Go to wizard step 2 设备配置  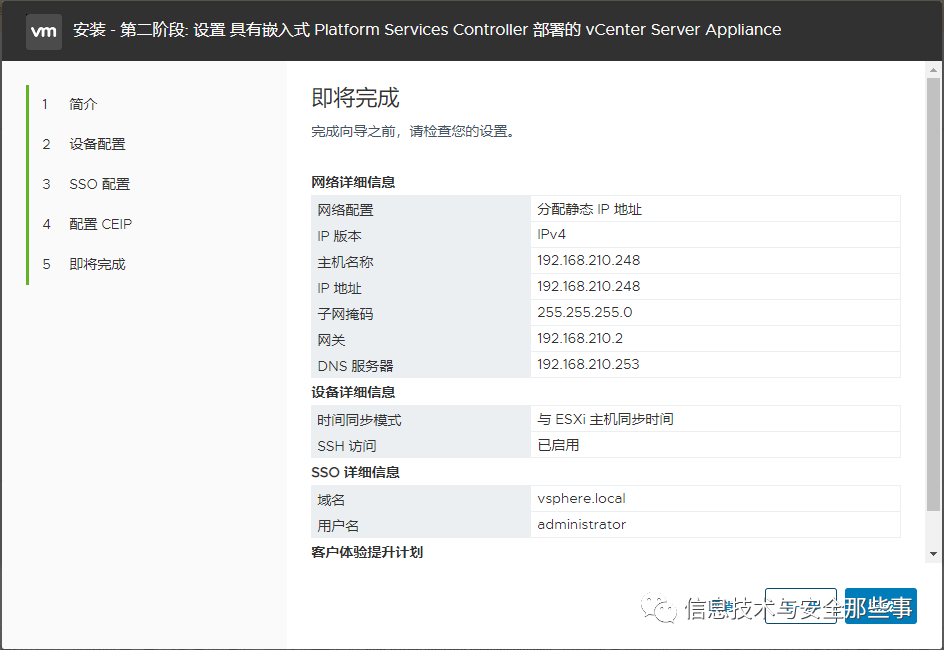tap(97, 144)
